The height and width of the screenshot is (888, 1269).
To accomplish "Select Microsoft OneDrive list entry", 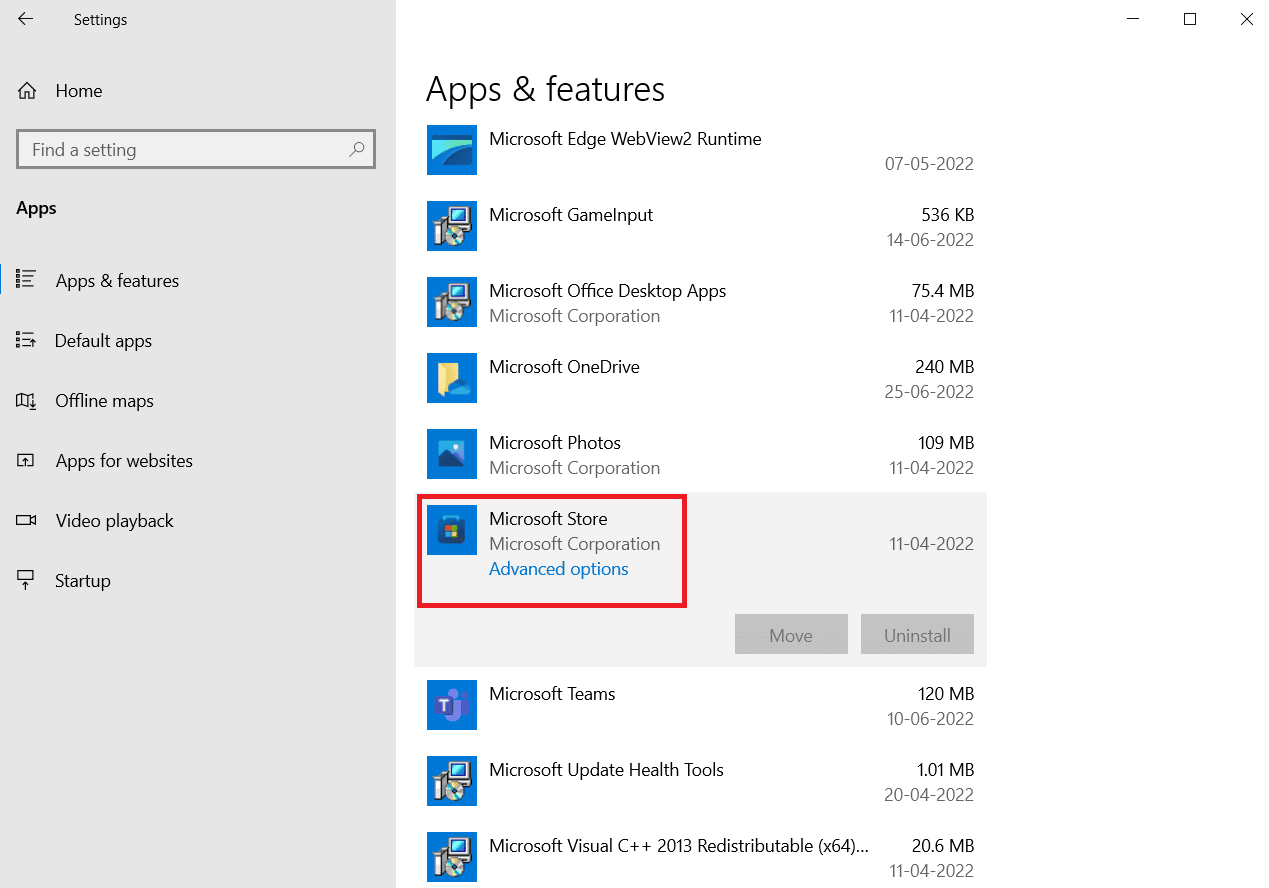I will pyautogui.click(x=700, y=378).
